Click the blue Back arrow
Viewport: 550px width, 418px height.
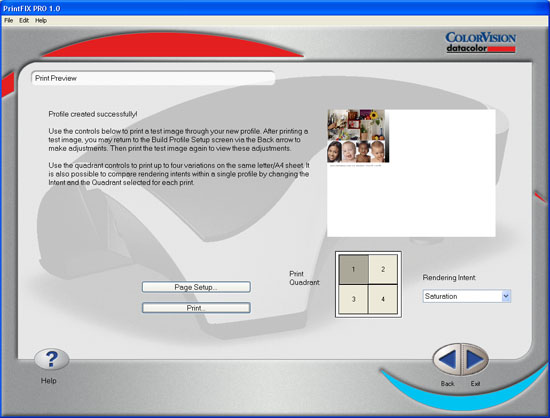pos(447,359)
